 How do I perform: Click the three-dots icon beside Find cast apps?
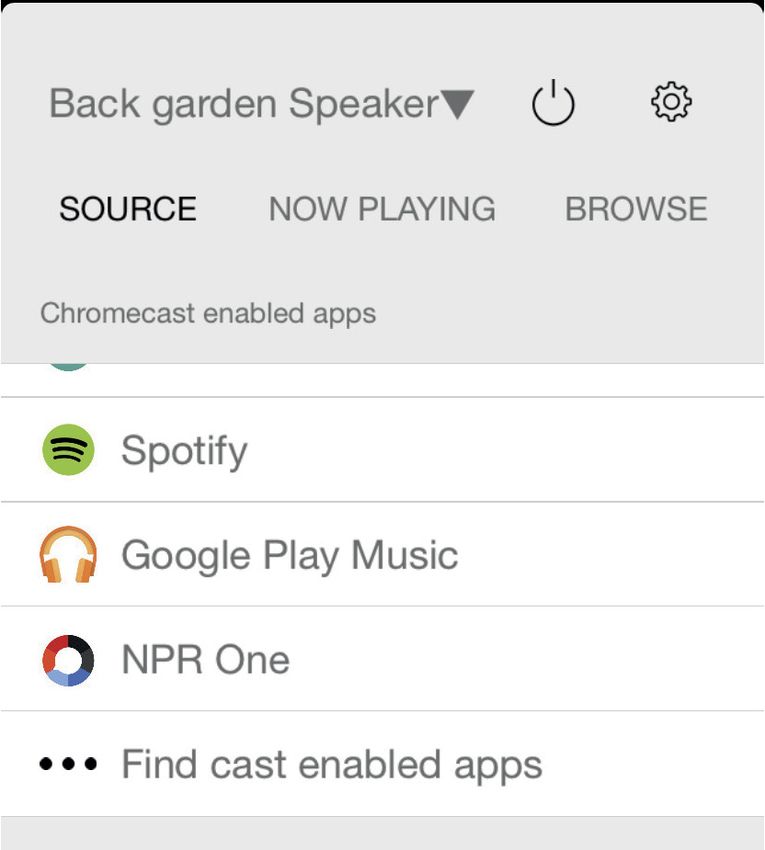click(68, 764)
